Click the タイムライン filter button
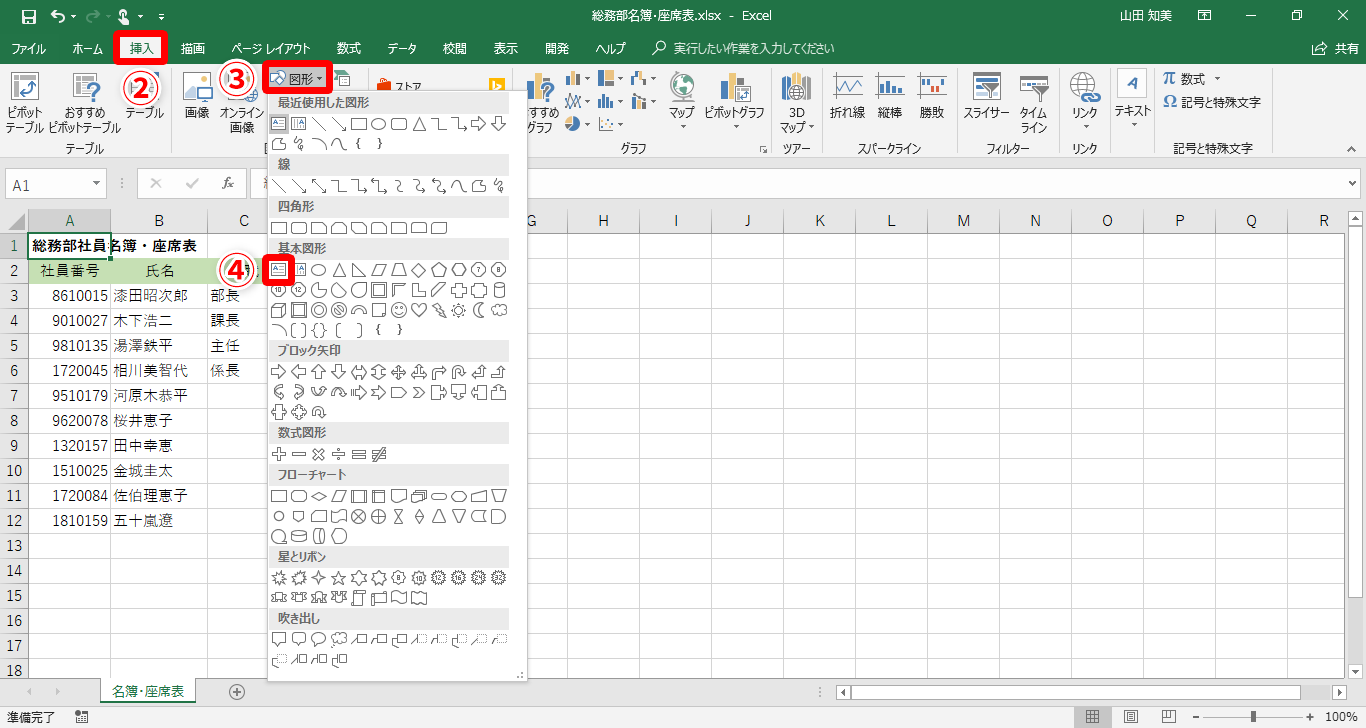Screen dimensions: 1366x728 pyautogui.click(x=1034, y=103)
